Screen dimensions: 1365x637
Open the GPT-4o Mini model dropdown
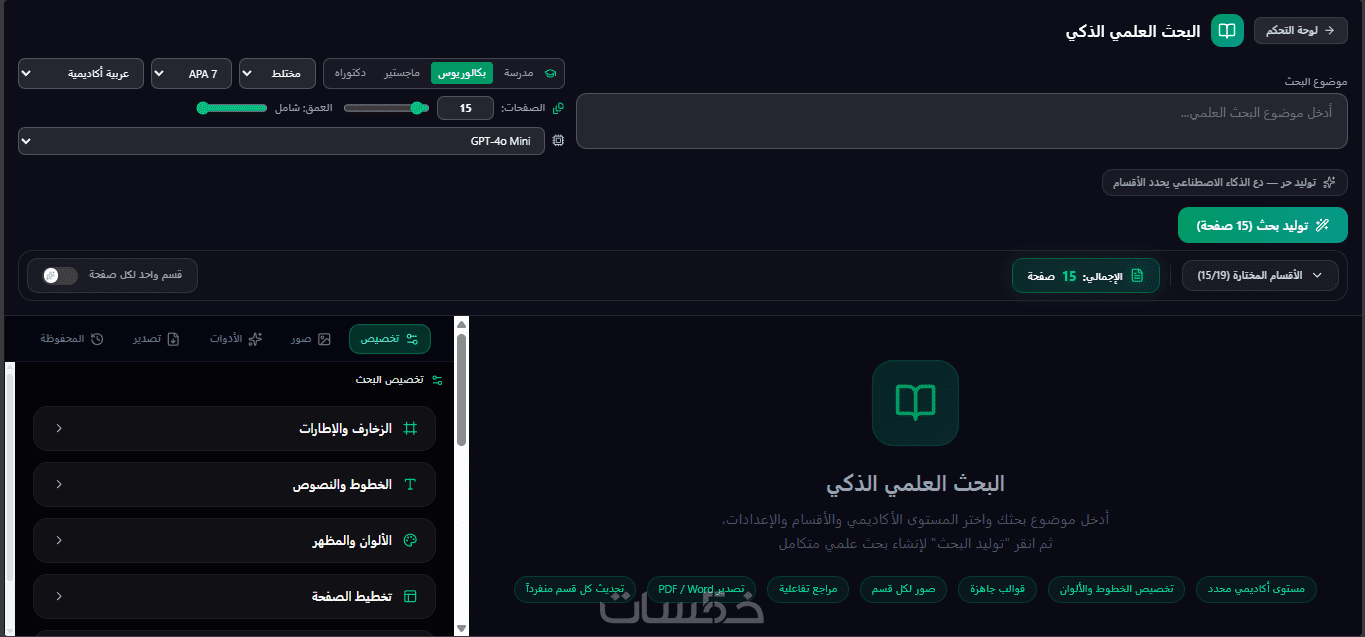[x=282, y=141]
